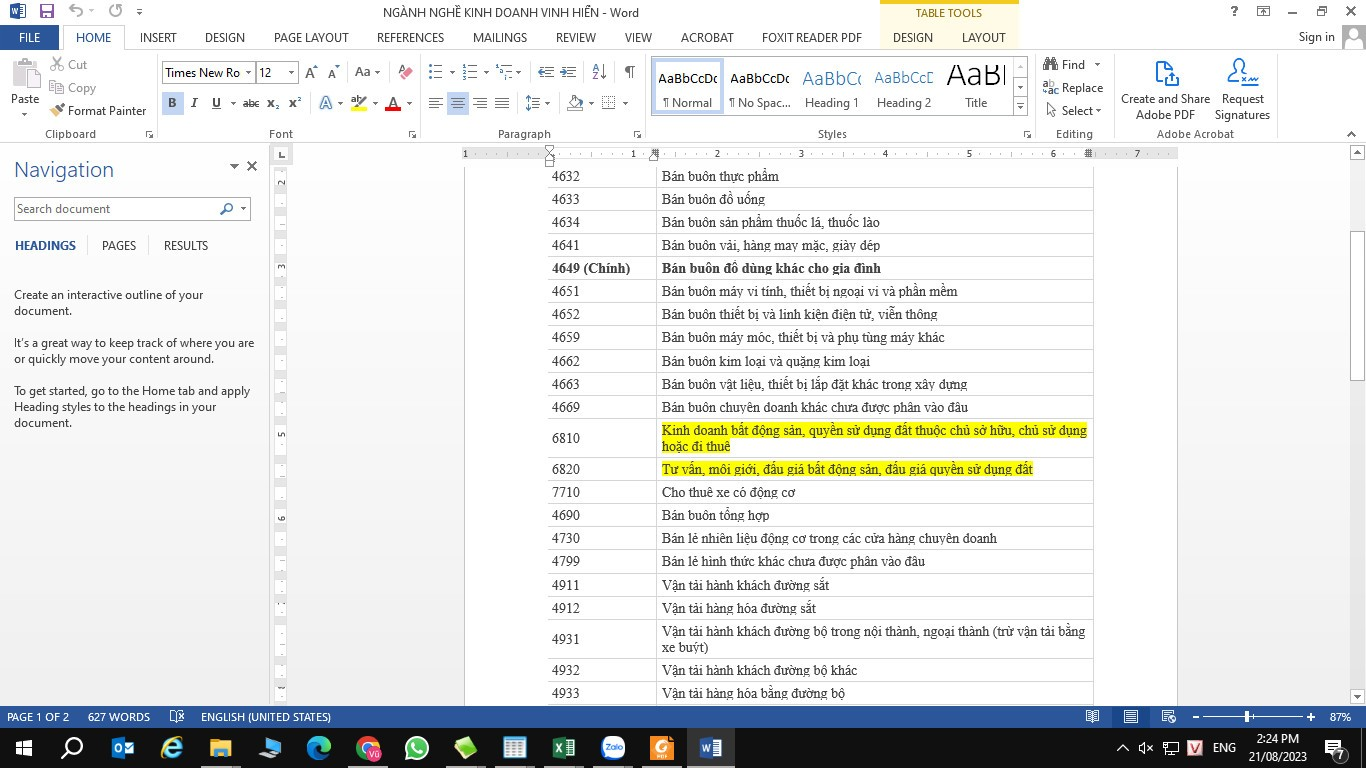
Task: Toggle center alignment
Action: click(x=458, y=103)
